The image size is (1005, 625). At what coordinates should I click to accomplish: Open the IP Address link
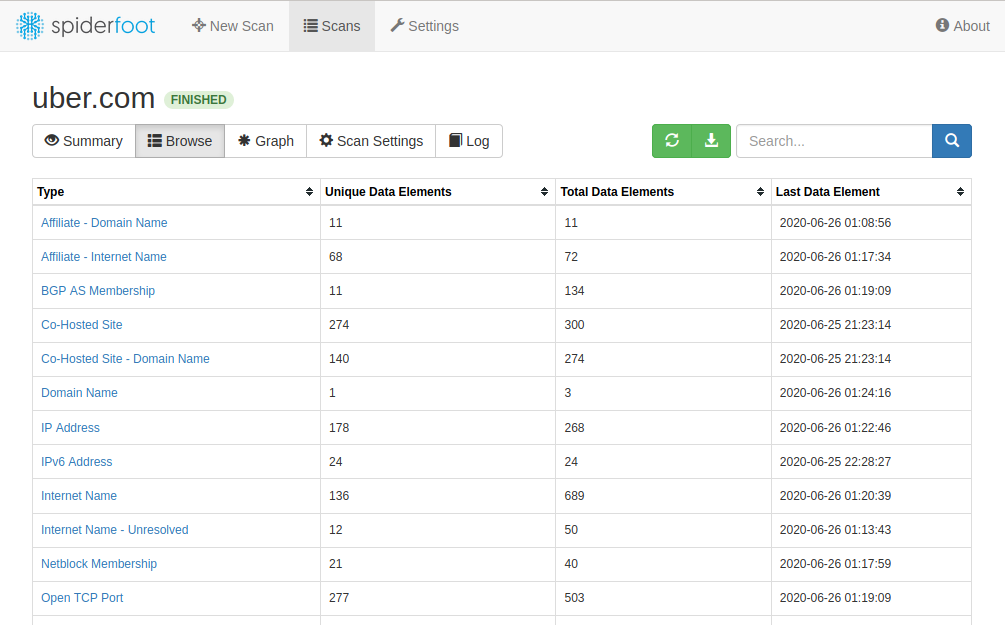(71, 428)
